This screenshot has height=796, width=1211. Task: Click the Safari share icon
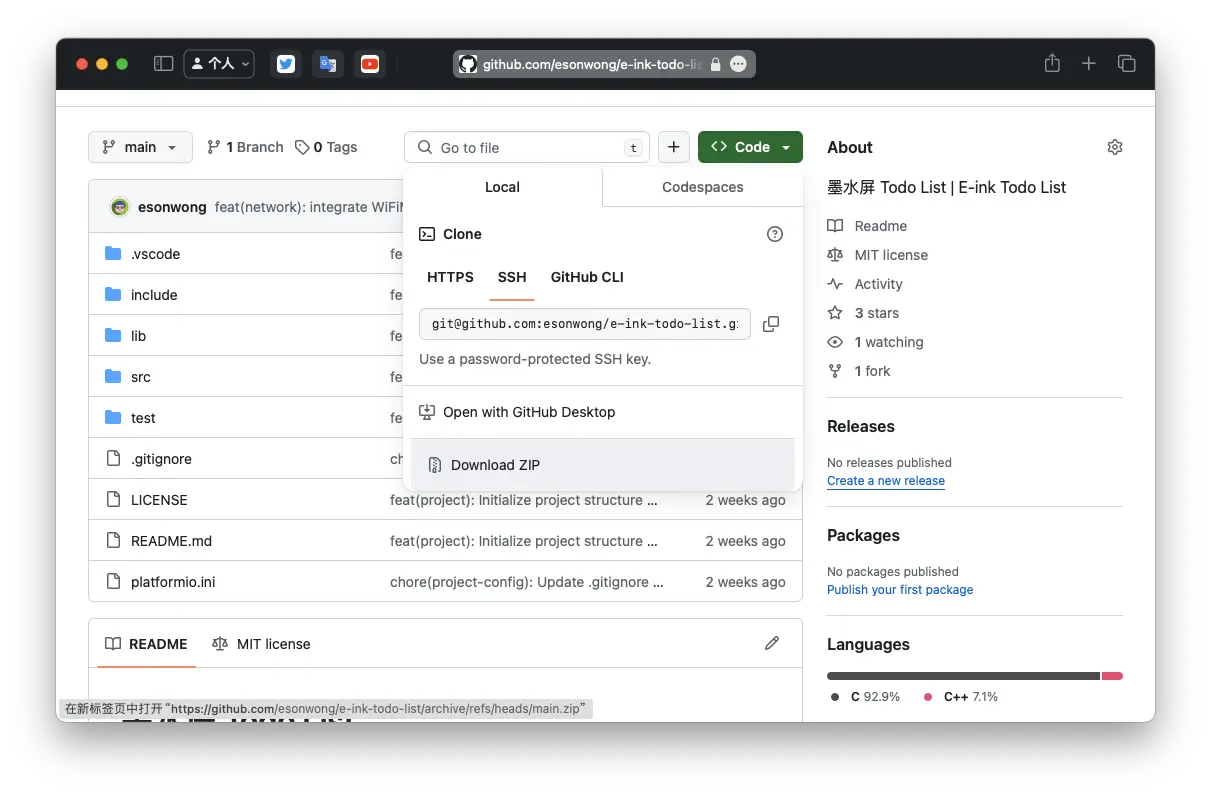[x=1052, y=64]
